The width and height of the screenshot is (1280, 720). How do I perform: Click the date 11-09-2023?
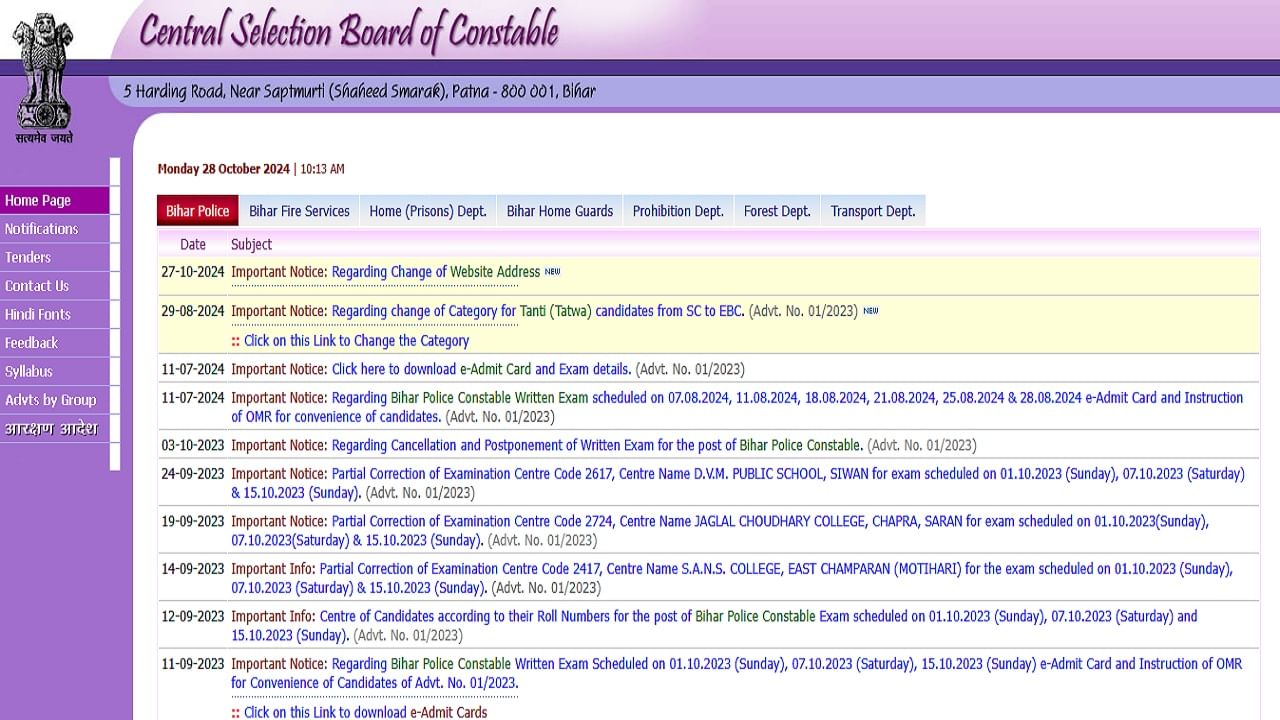click(193, 664)
